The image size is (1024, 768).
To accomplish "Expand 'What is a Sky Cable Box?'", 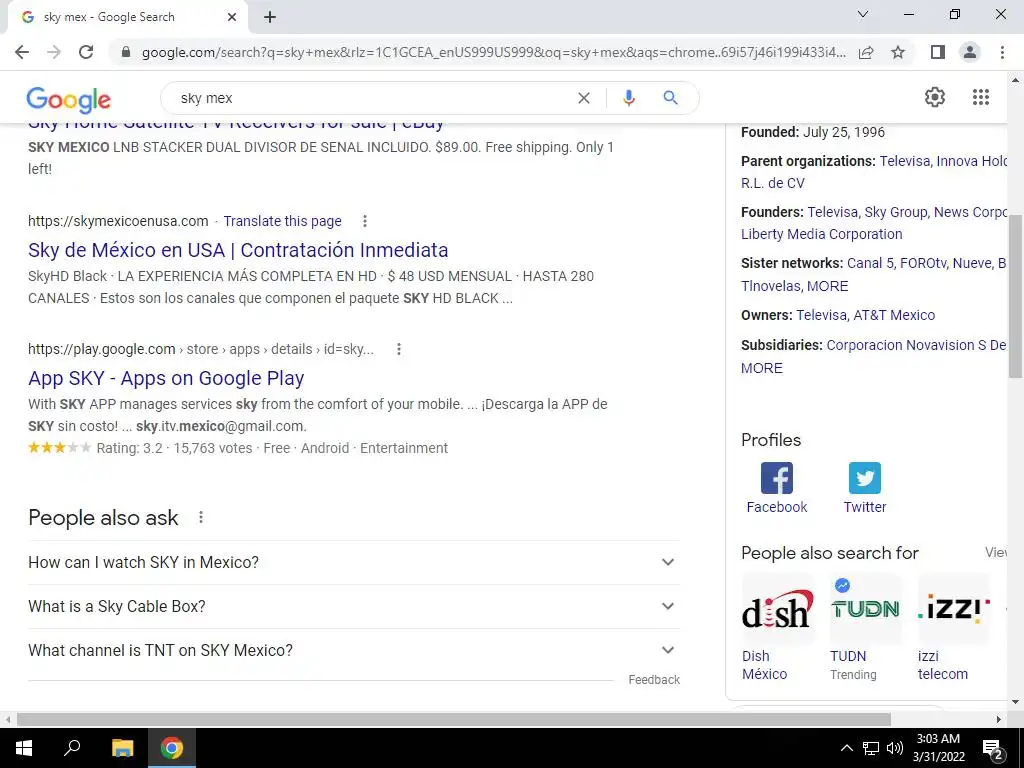I will (354, 606).
